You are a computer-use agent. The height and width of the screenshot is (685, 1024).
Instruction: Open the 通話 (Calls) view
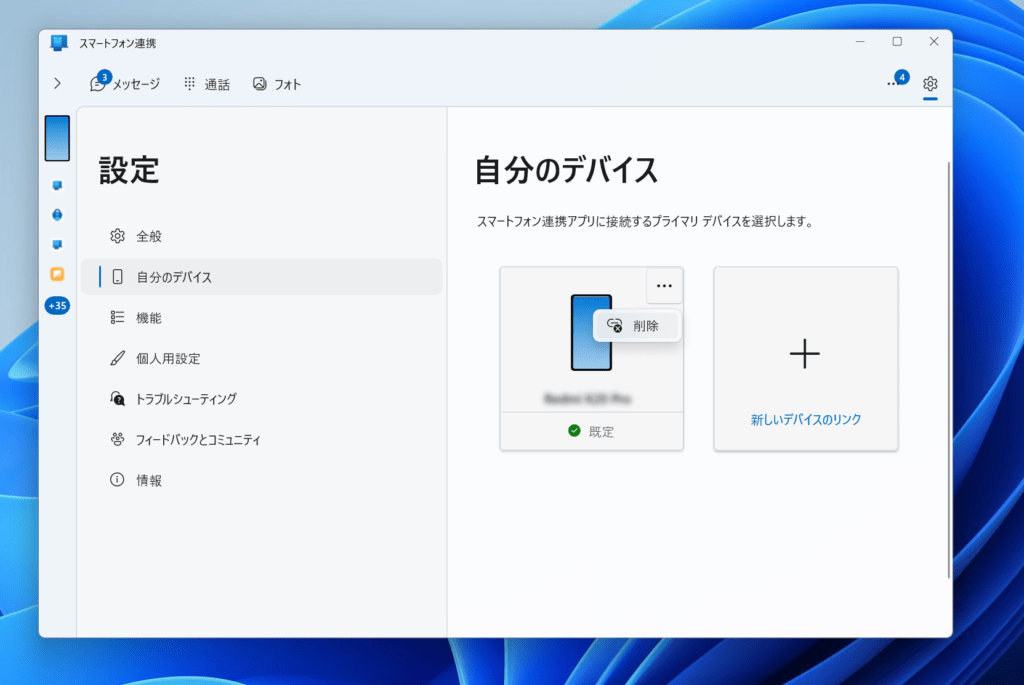207,84
